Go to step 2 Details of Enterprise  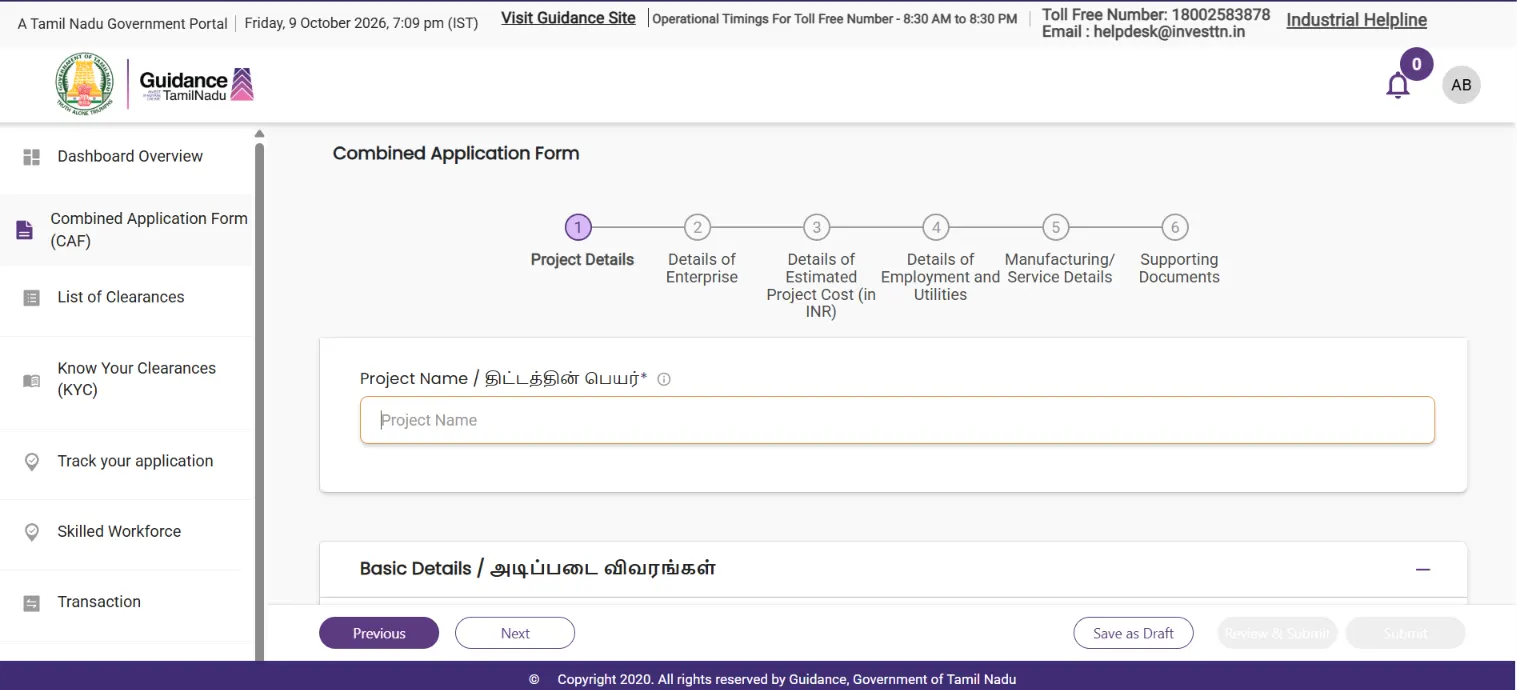pyautogui.click(x=697, y=228)
